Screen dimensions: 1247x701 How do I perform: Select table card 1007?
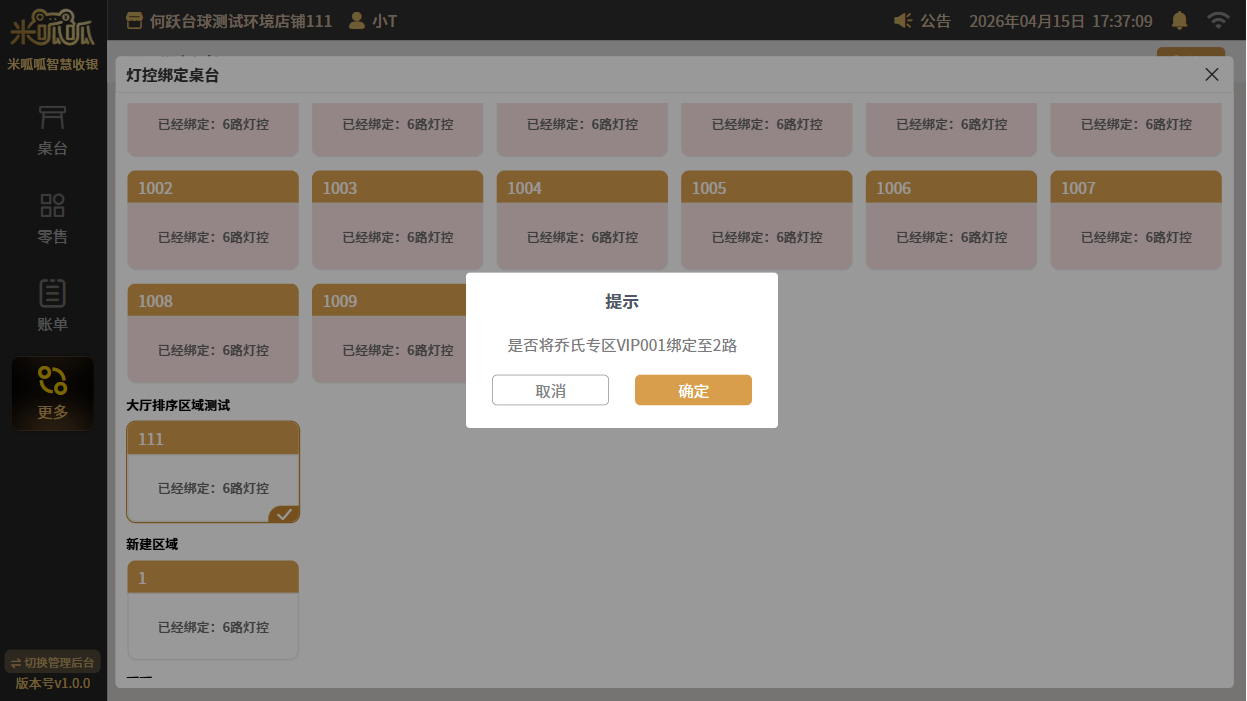1136,220
